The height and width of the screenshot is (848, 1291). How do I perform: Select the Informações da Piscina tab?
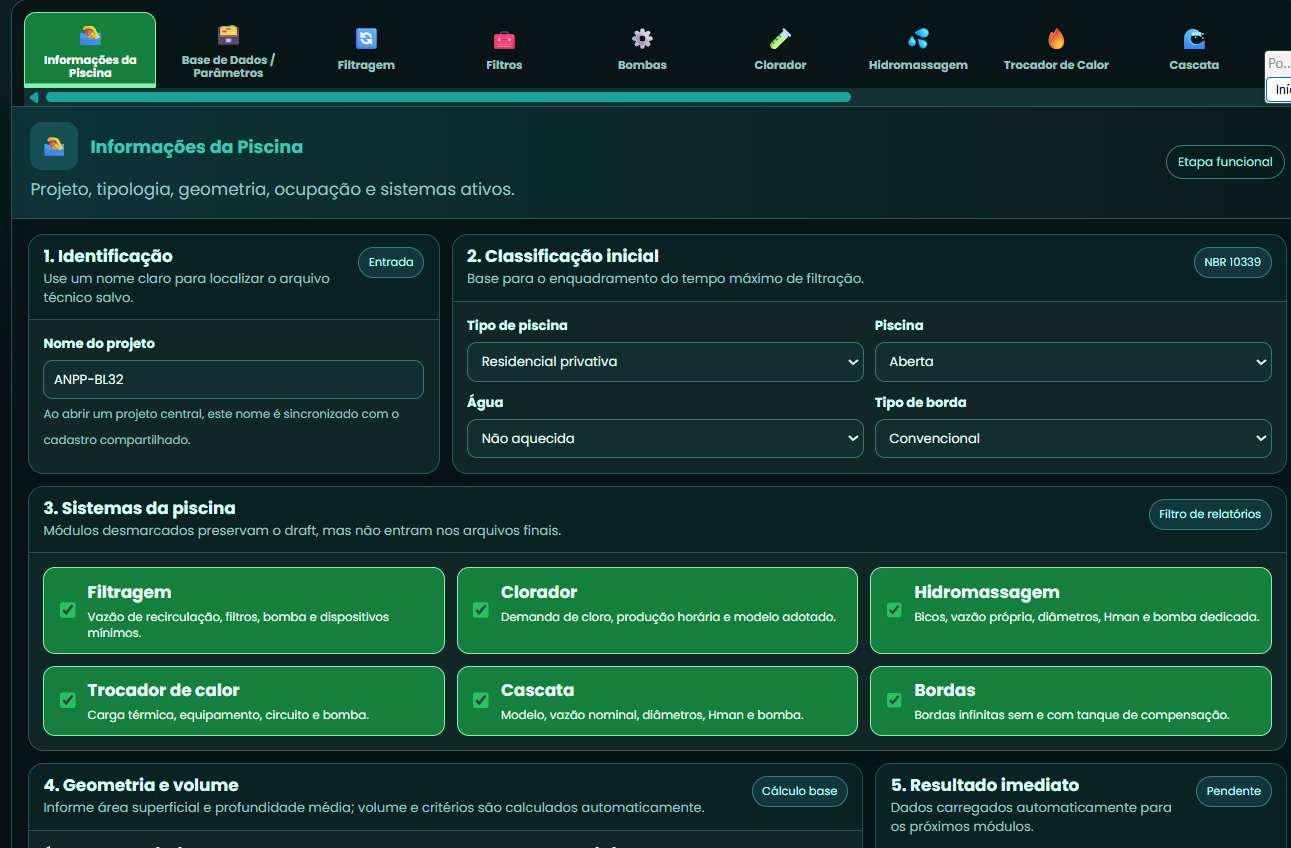pos(90,50)
